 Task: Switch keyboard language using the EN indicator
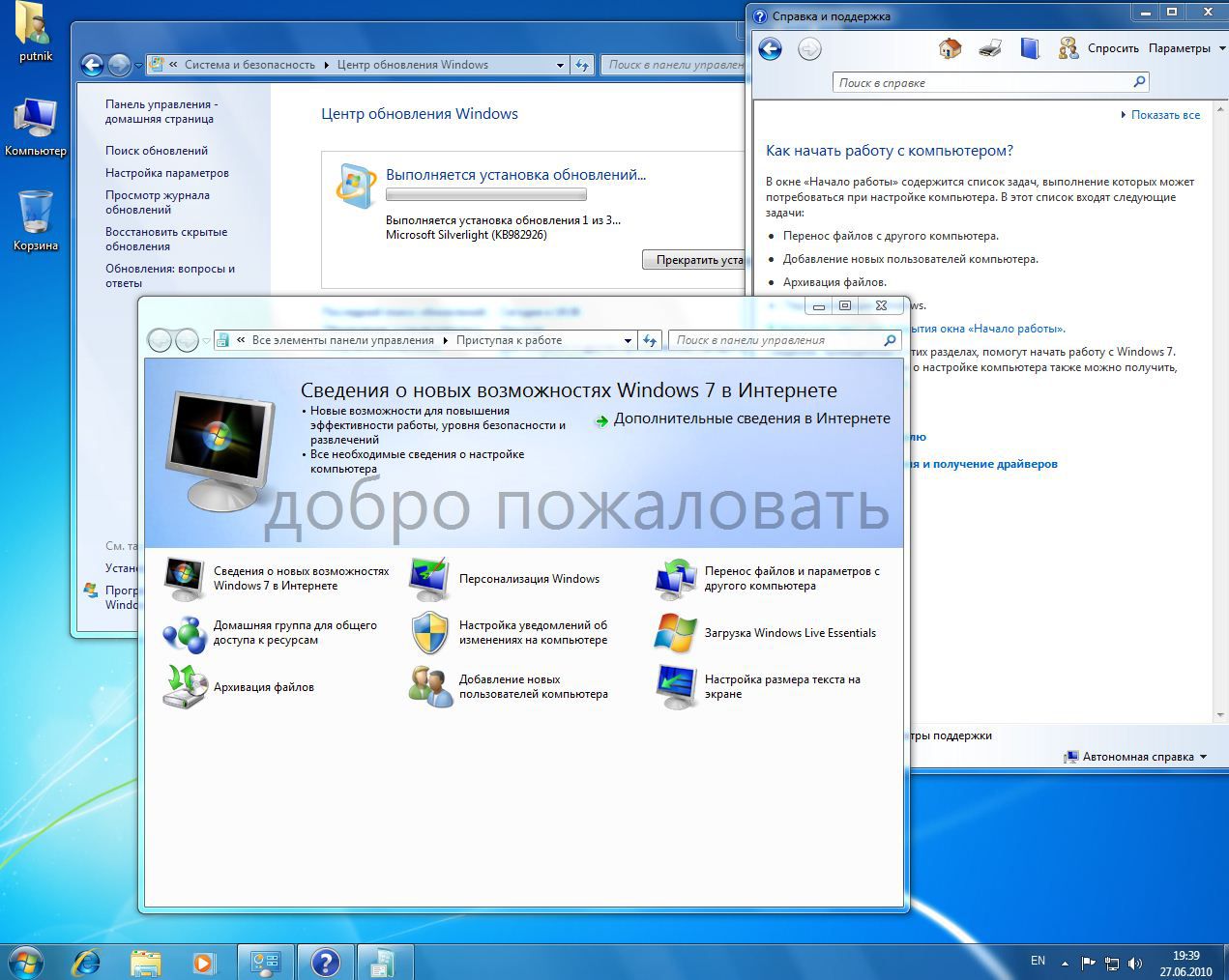tap(1038, 960)
